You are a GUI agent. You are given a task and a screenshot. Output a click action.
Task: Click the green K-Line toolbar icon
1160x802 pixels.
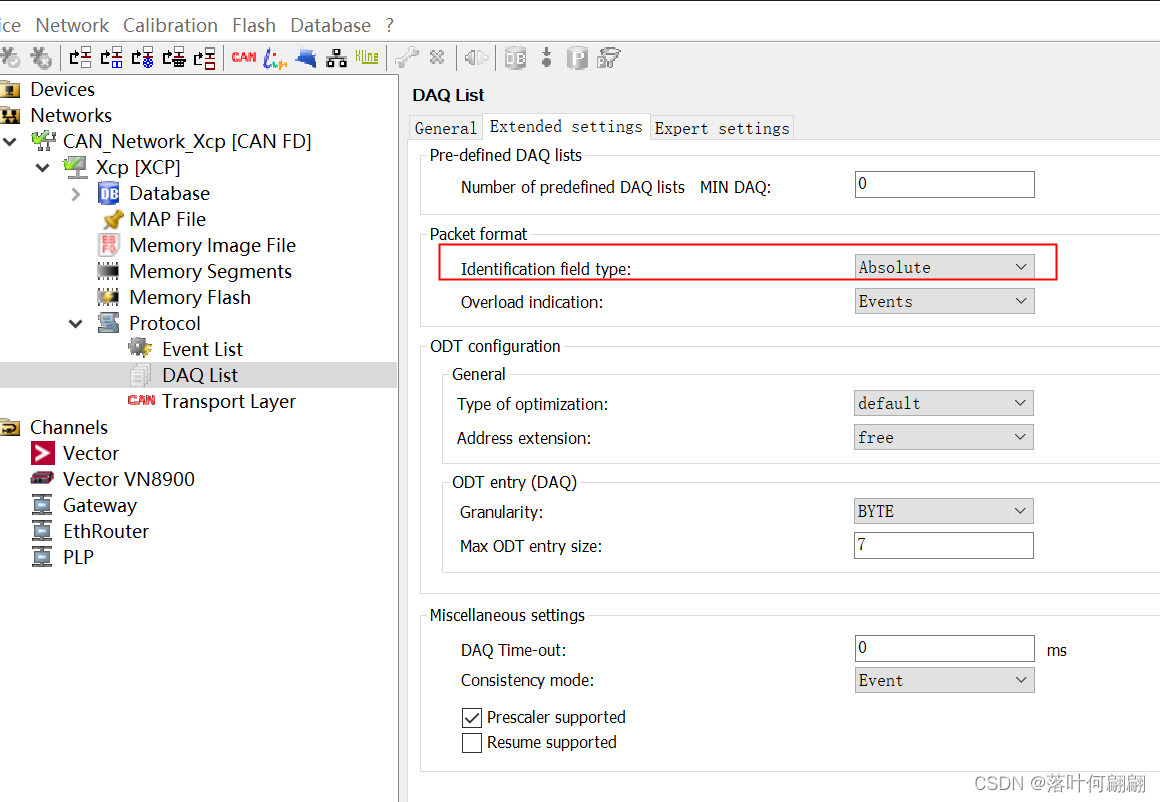pos(367,57)
